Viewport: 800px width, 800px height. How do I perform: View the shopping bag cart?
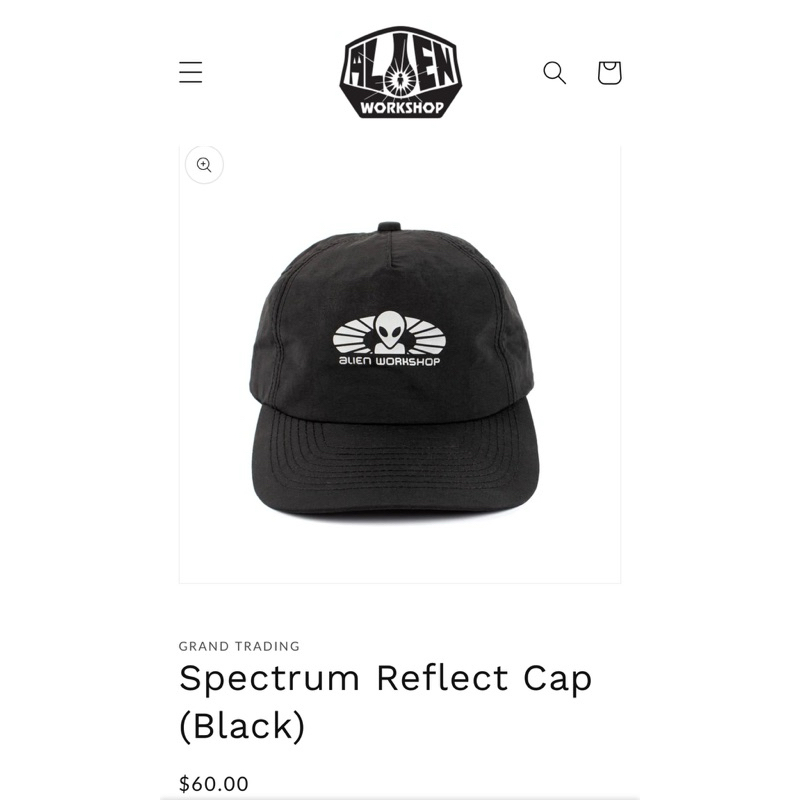coord(609,72)
